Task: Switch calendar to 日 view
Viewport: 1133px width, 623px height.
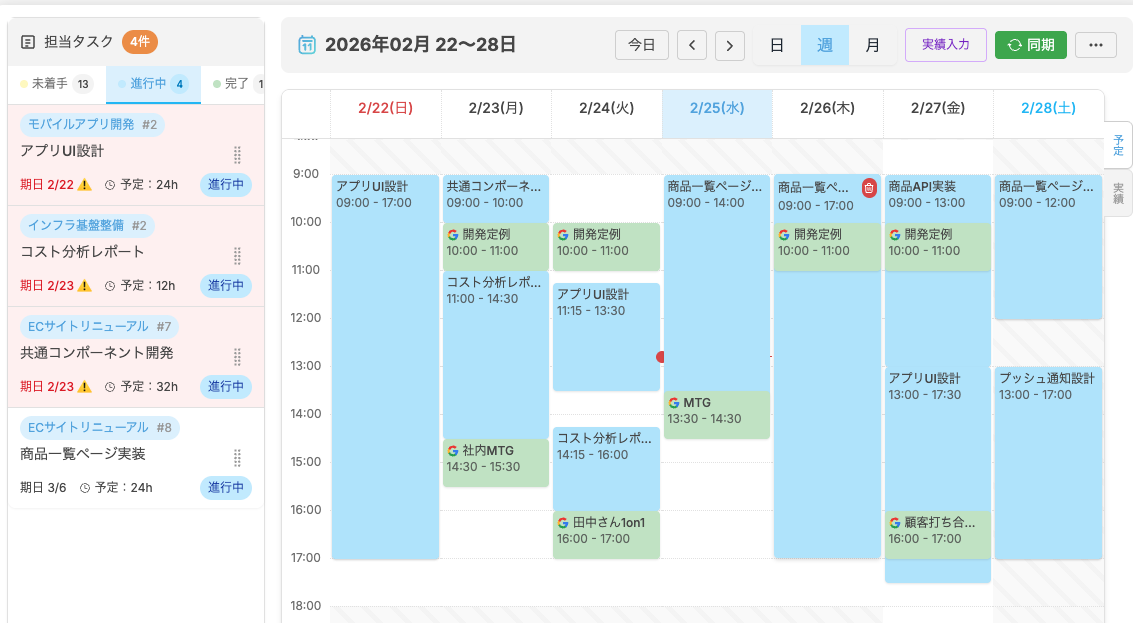Action: tap(776, 45)
